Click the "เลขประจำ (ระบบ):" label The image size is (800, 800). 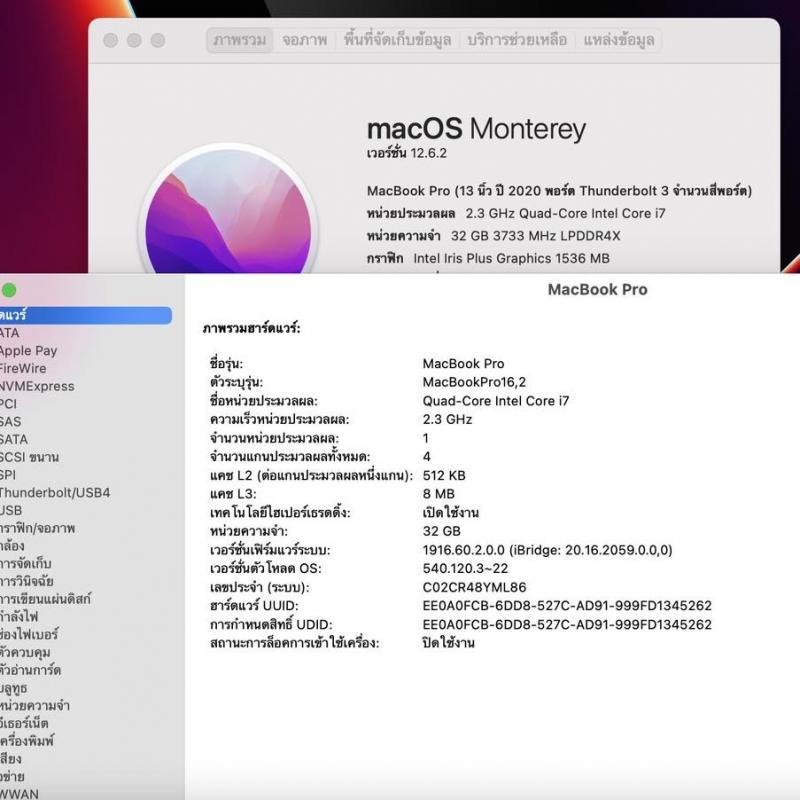pyautogui.click(x=260, y=587)
